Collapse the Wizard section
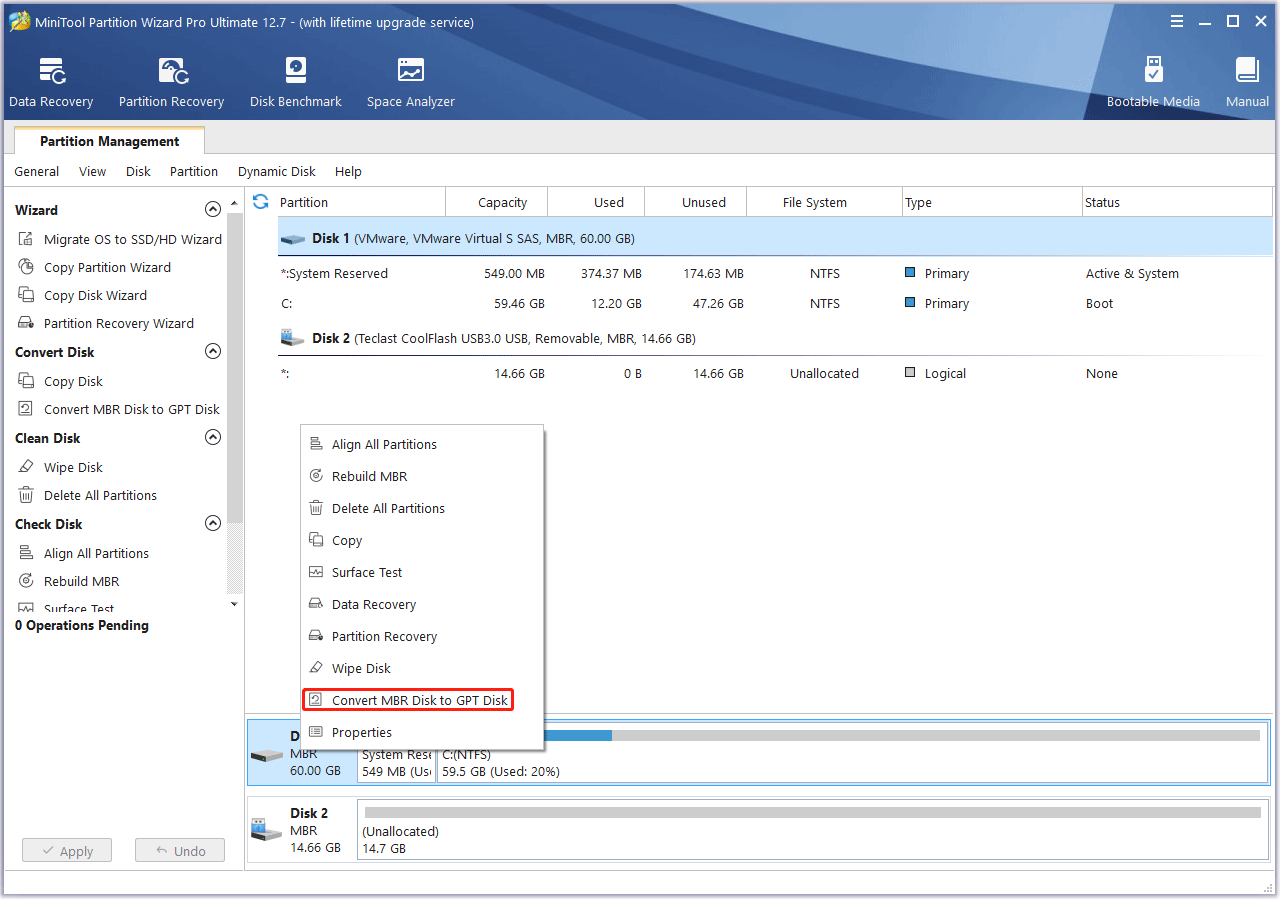The image size is (1281, 900). (x=213, y=209)
